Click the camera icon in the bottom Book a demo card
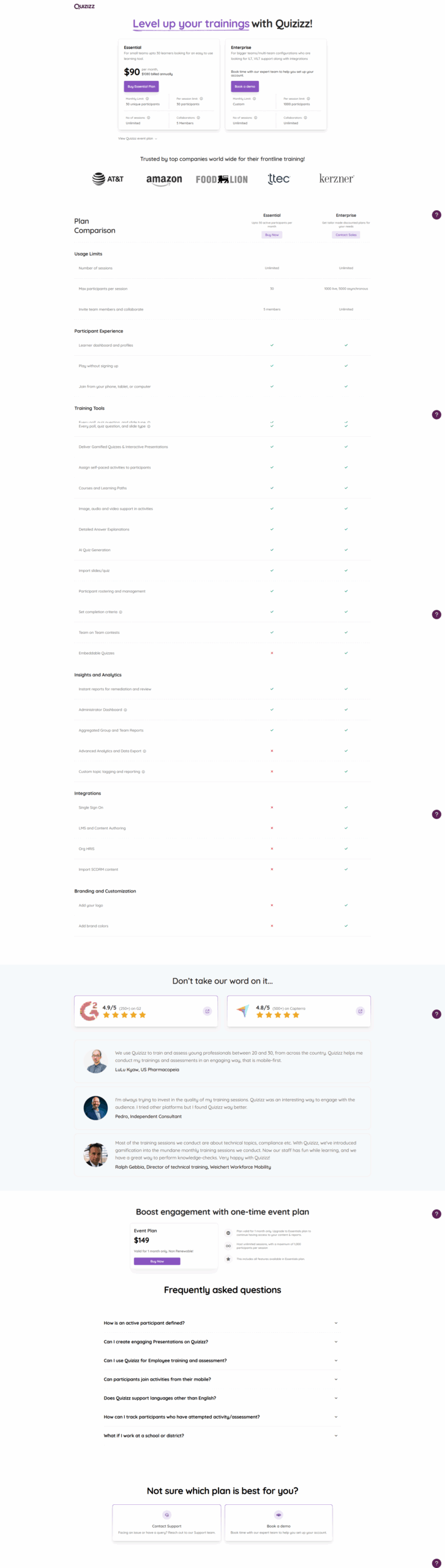The image size is (445, 1568). [279, 1515]
